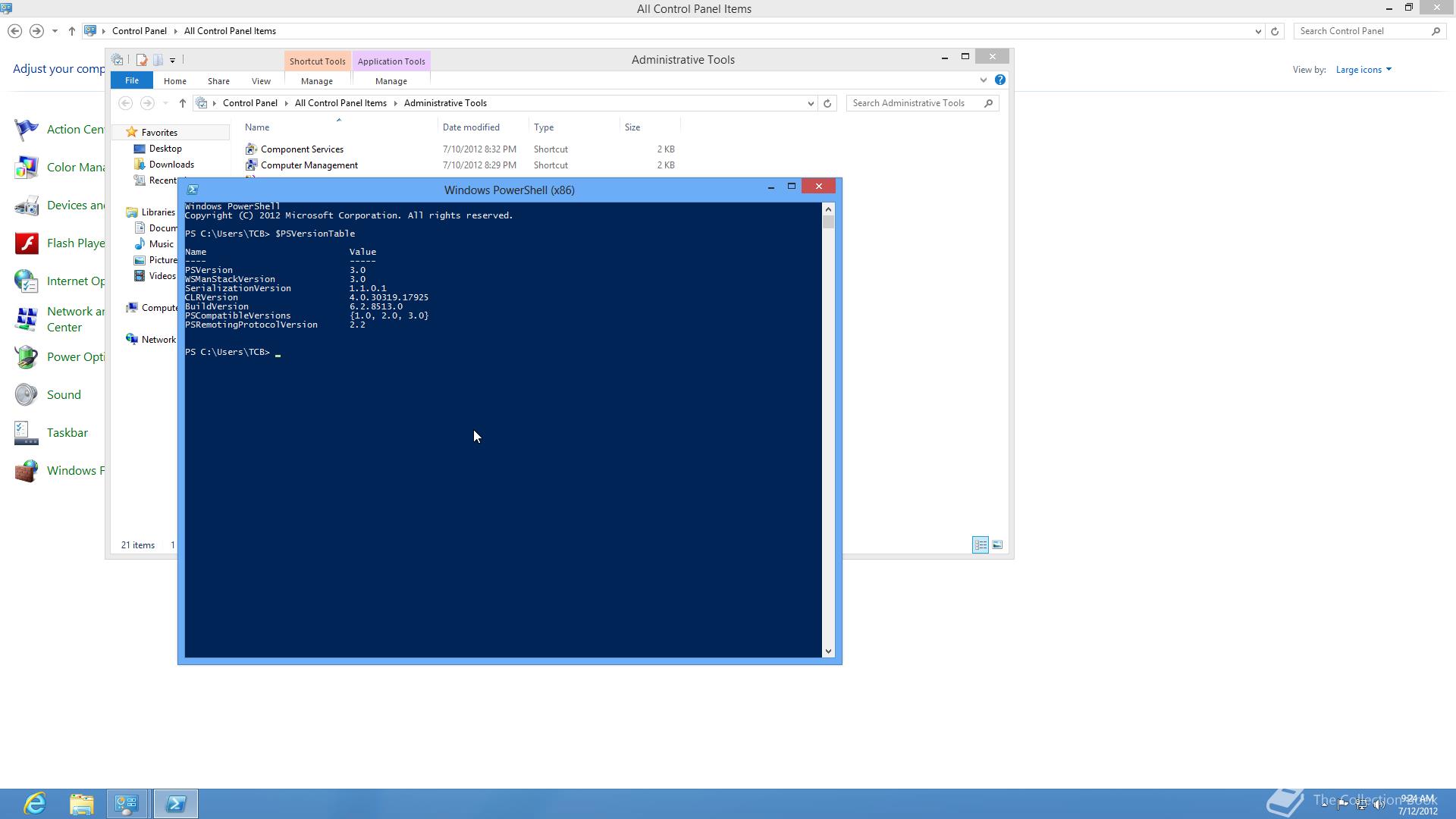Image resolution: width=1456 pixels, height=819 pixels.
Task: Switch to details view layout icon
Action: [x=980, y=545]
